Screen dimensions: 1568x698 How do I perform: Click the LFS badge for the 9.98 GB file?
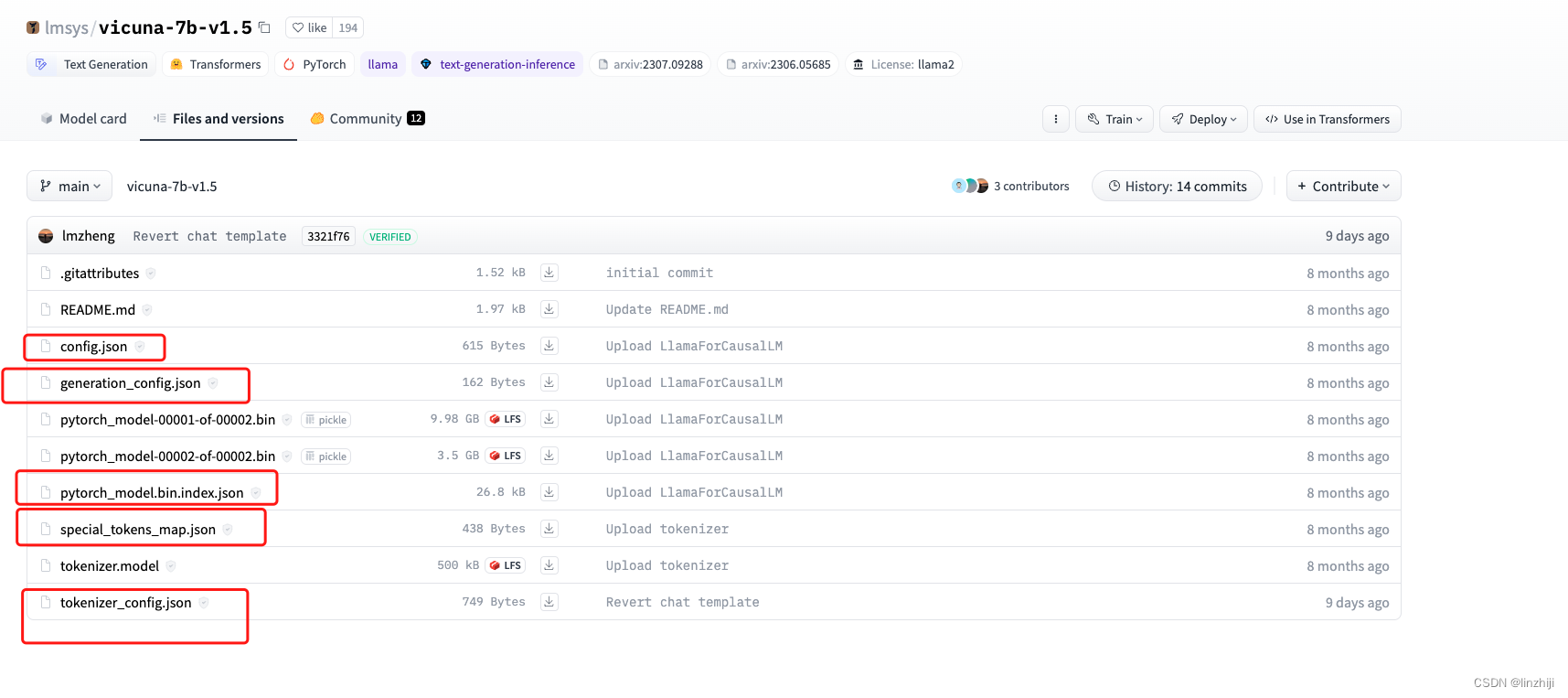click(x=506, y=419)
